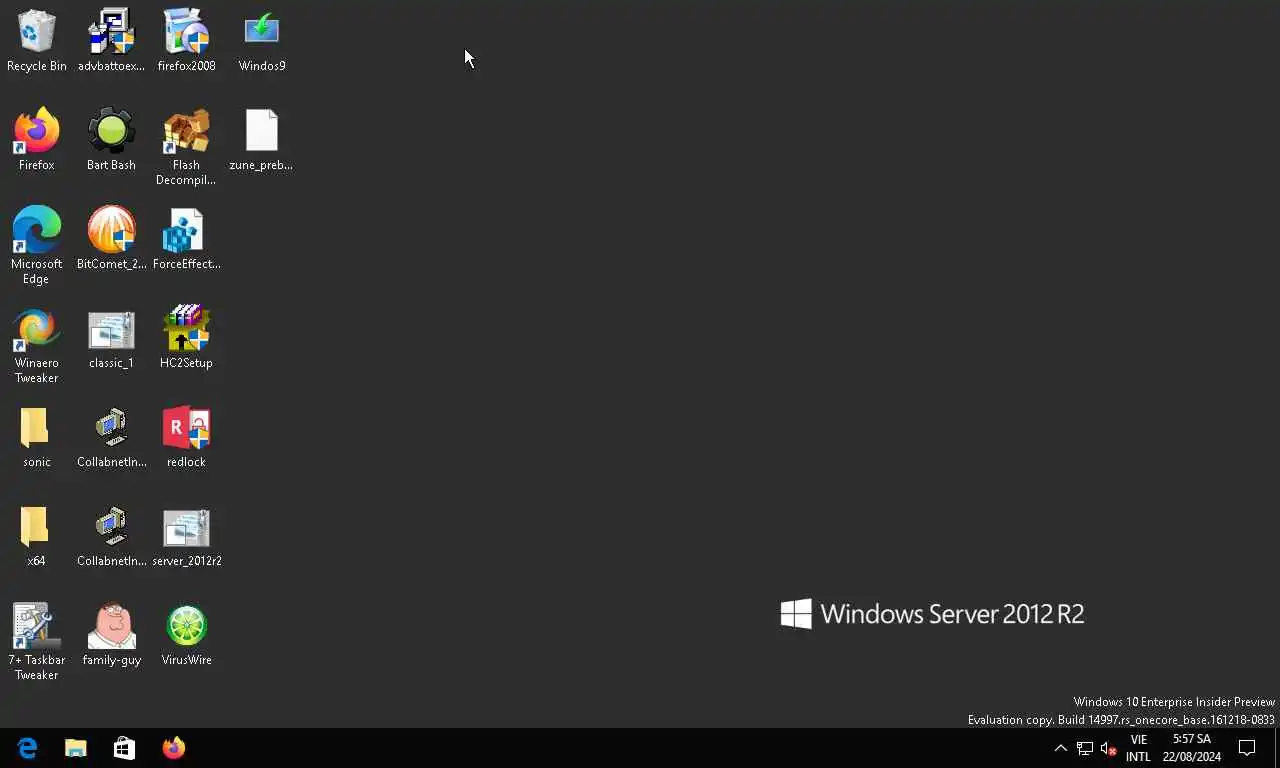The height and width of the screenshot is (768, 1280).
Task: Select the sonic folder
Action: click(x=37, y=437)
